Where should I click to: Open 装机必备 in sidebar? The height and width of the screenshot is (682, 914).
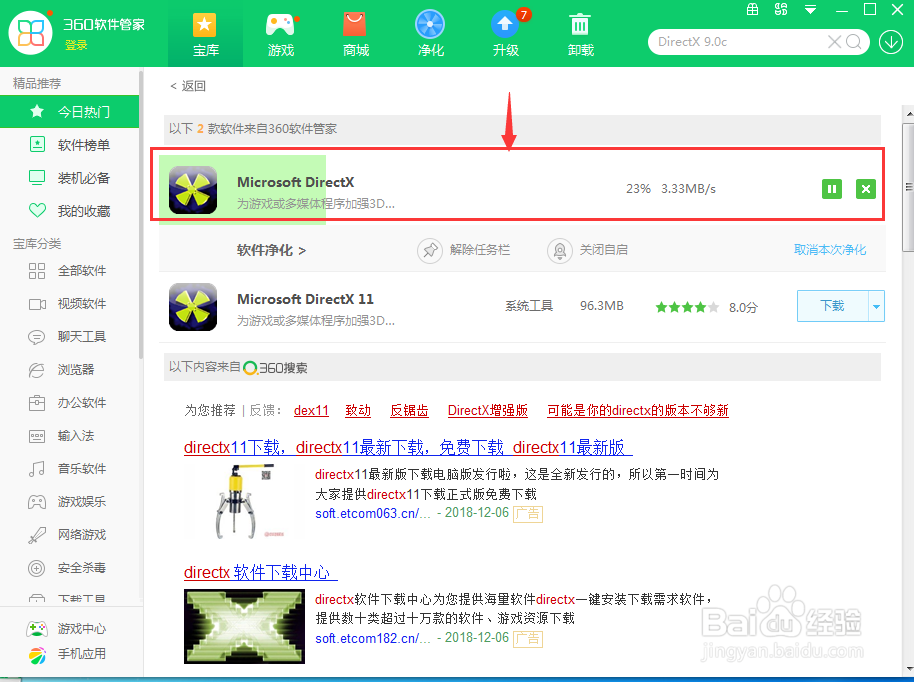click(69, 178)
